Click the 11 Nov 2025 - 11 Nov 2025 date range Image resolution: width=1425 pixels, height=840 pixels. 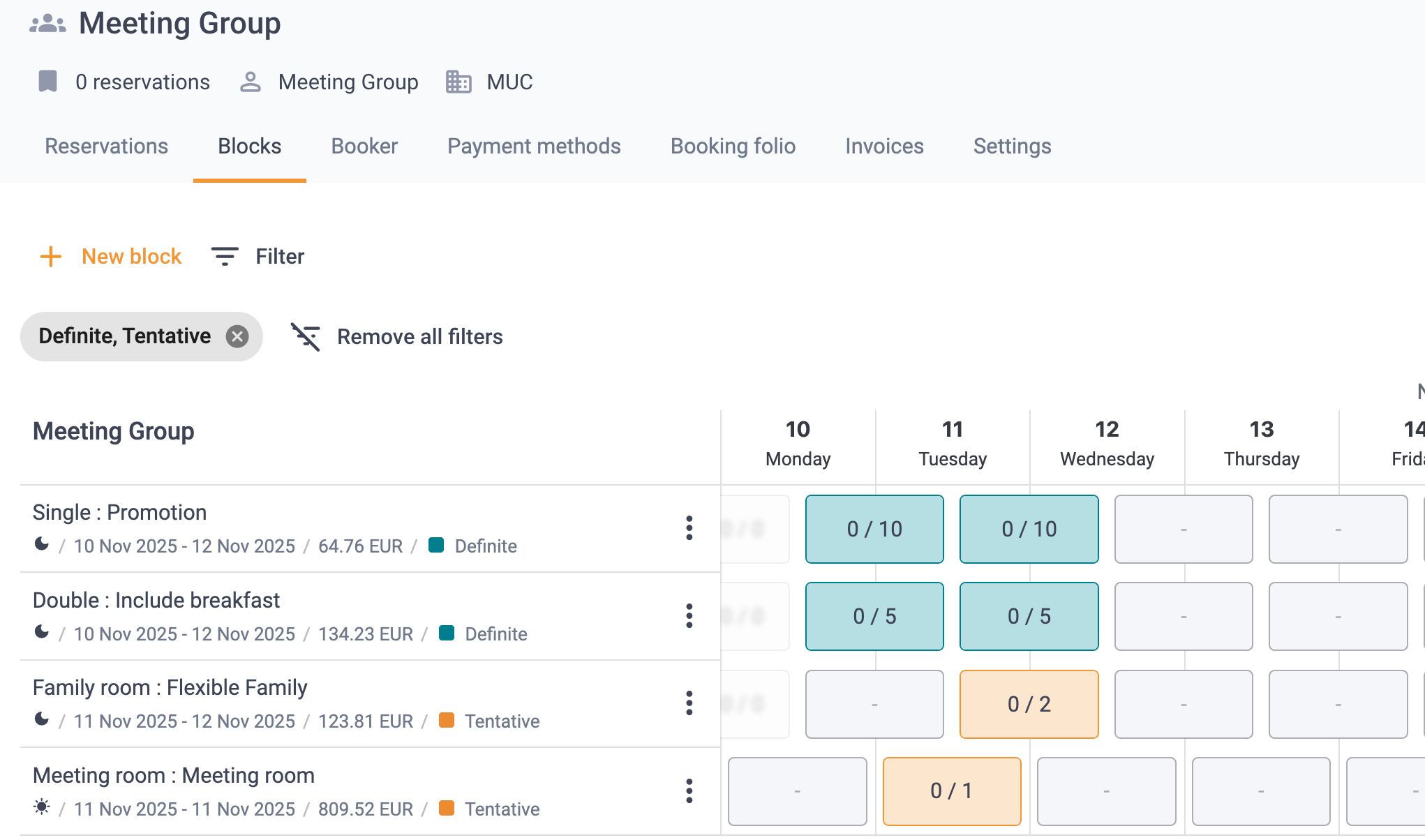click(x=185, y=809)
